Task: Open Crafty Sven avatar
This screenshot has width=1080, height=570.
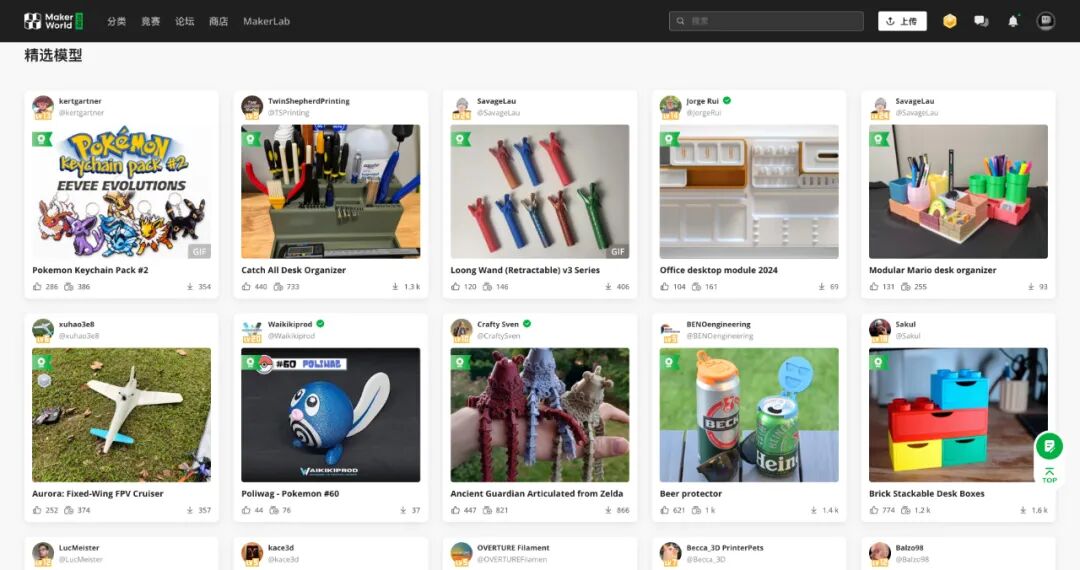Action: tap(461, 330)
